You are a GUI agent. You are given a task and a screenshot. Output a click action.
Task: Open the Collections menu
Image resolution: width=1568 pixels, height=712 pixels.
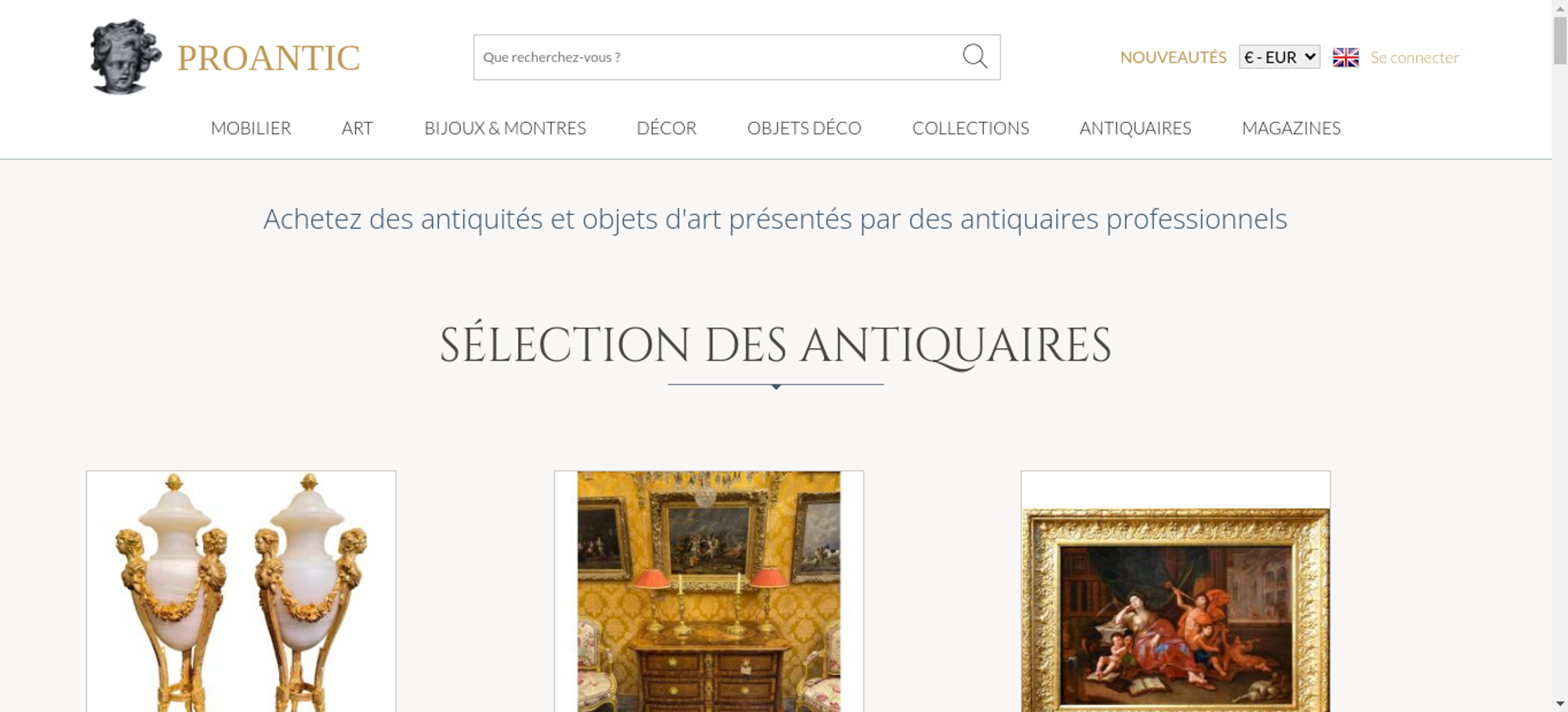[x=971, y=128]
